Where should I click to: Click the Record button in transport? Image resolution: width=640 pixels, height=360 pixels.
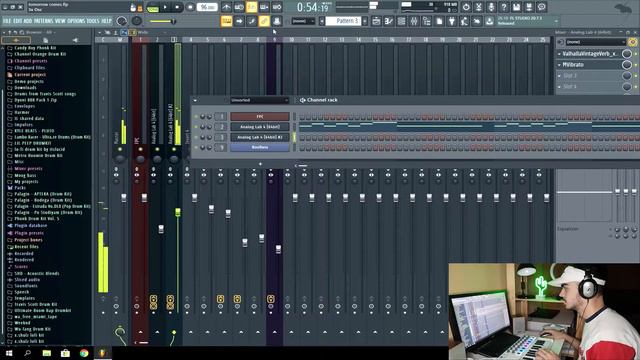(190, 7)
